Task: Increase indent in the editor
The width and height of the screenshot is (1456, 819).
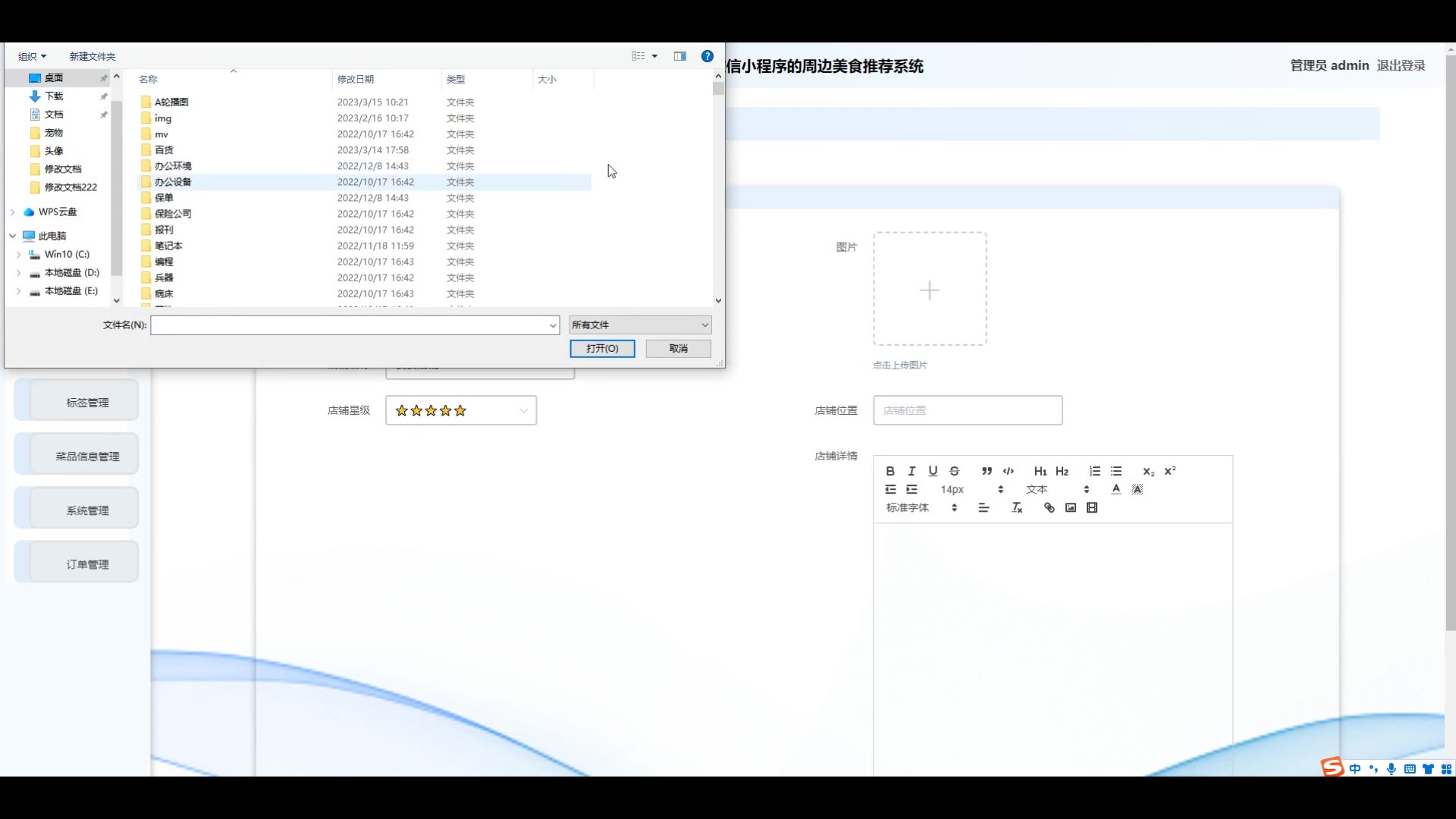Action: 912,489
